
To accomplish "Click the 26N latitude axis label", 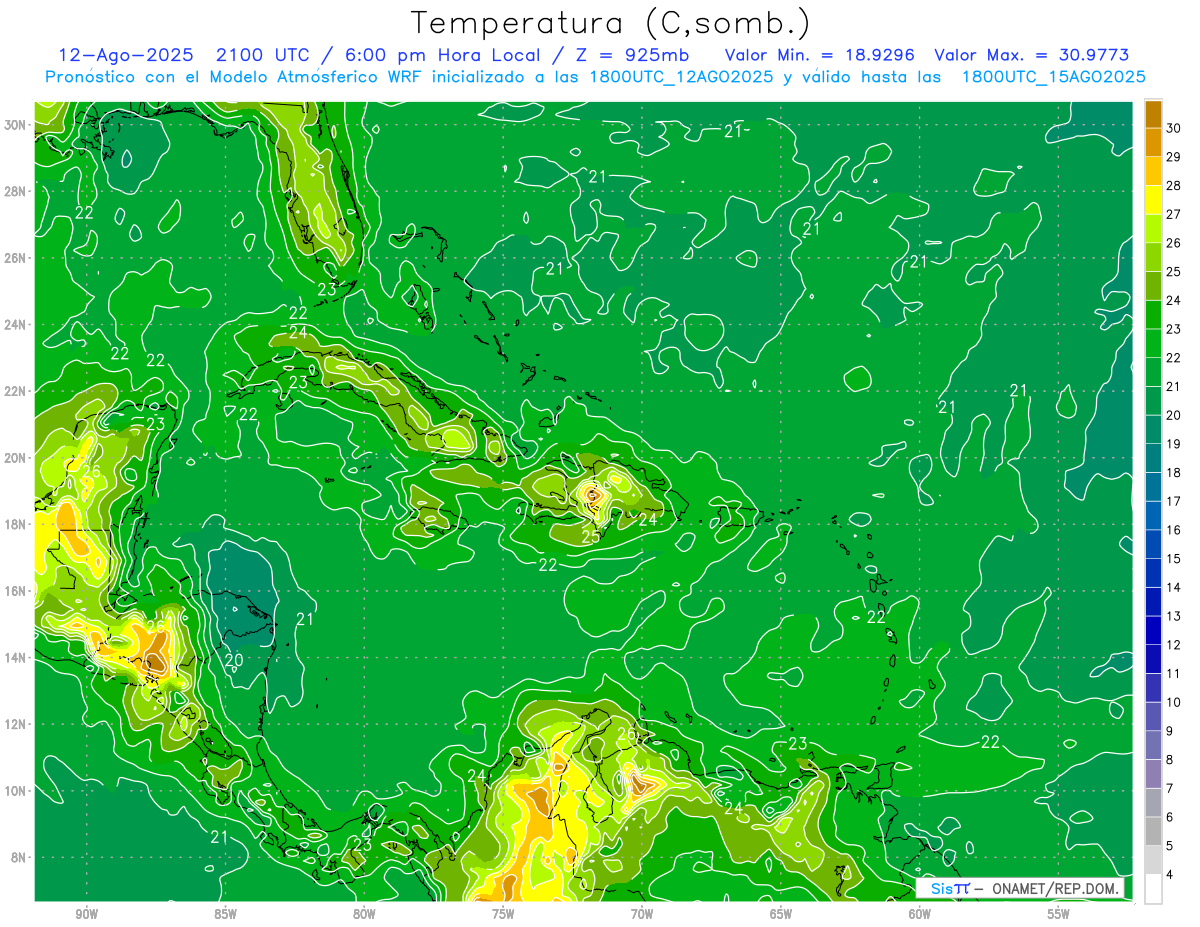I will tap(16, 257).
